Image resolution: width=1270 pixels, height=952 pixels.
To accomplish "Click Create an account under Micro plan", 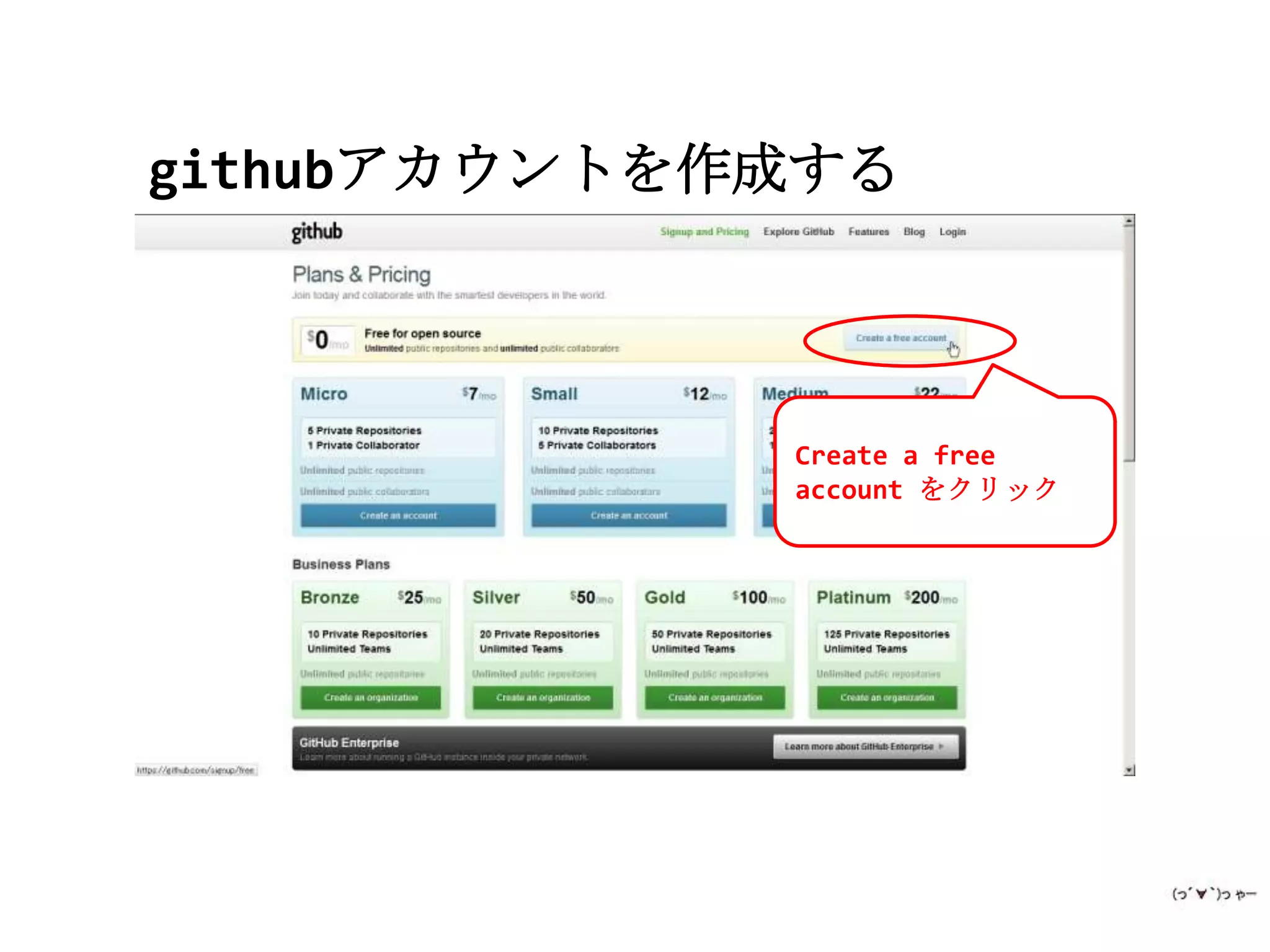I will [x=398, y=516].
